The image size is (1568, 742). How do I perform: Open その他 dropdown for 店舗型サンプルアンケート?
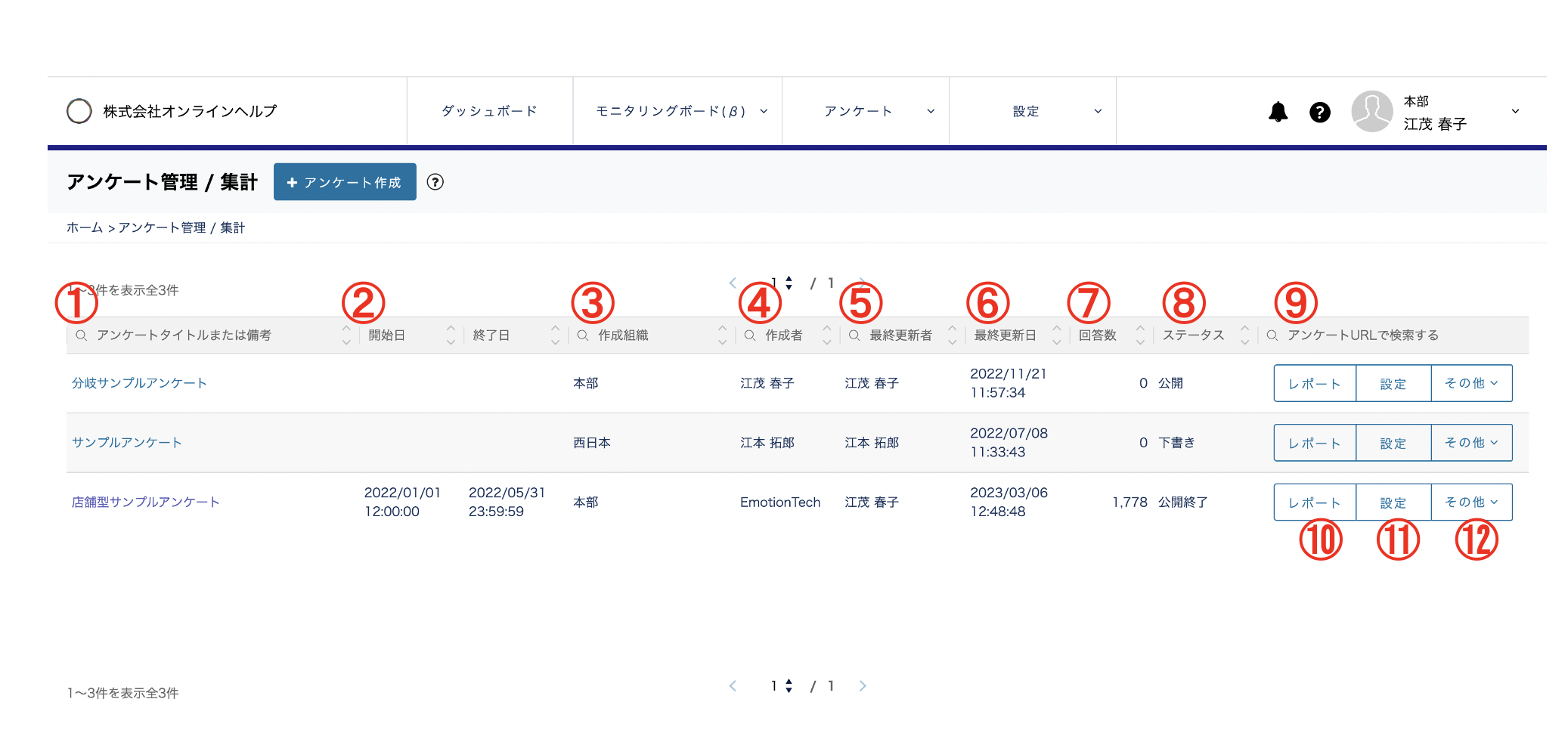pos(1471,502)
